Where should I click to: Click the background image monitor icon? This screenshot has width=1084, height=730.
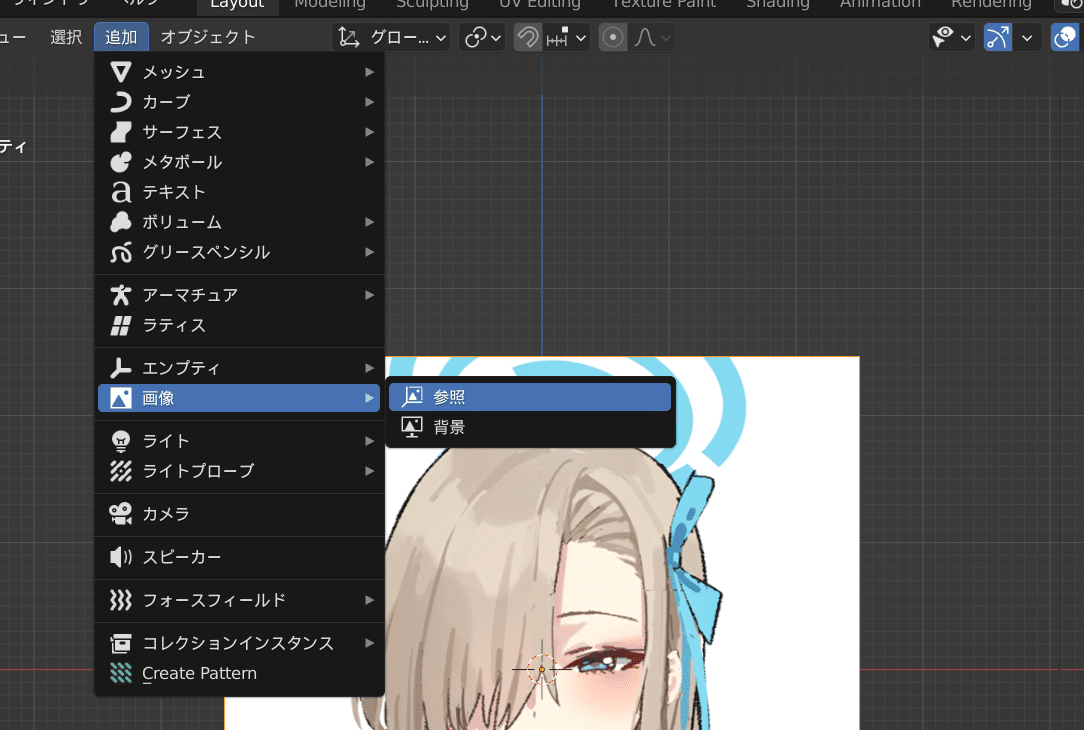point(412,427)
